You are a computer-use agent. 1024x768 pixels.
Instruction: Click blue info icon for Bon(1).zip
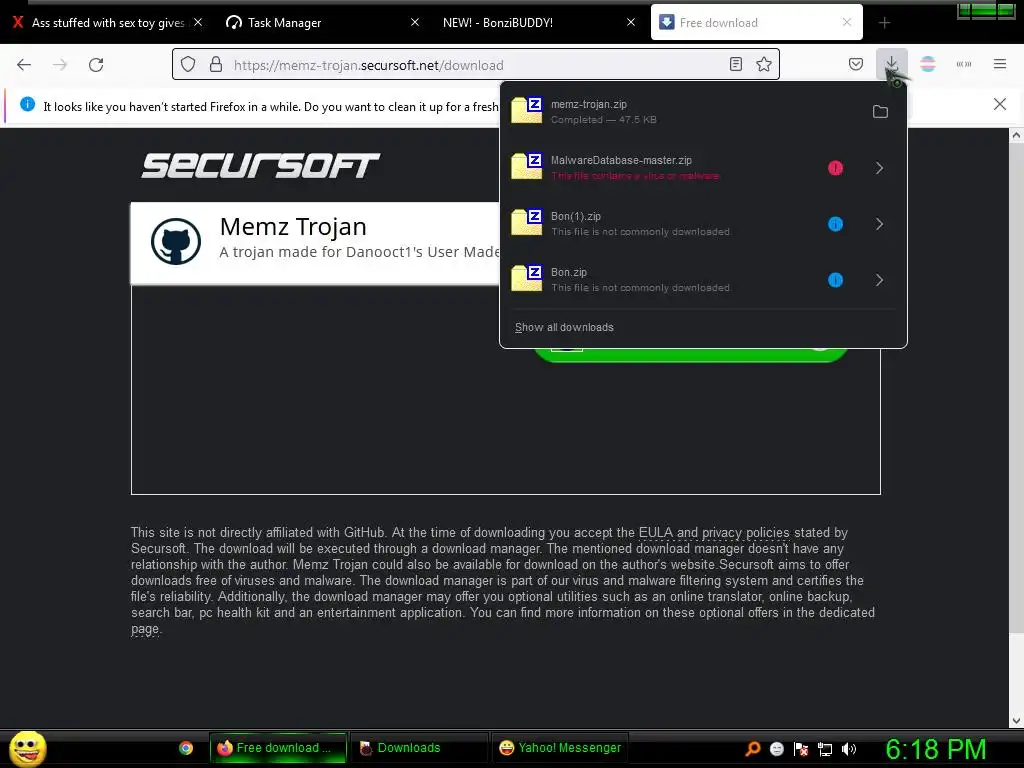[x=835, y=224]
